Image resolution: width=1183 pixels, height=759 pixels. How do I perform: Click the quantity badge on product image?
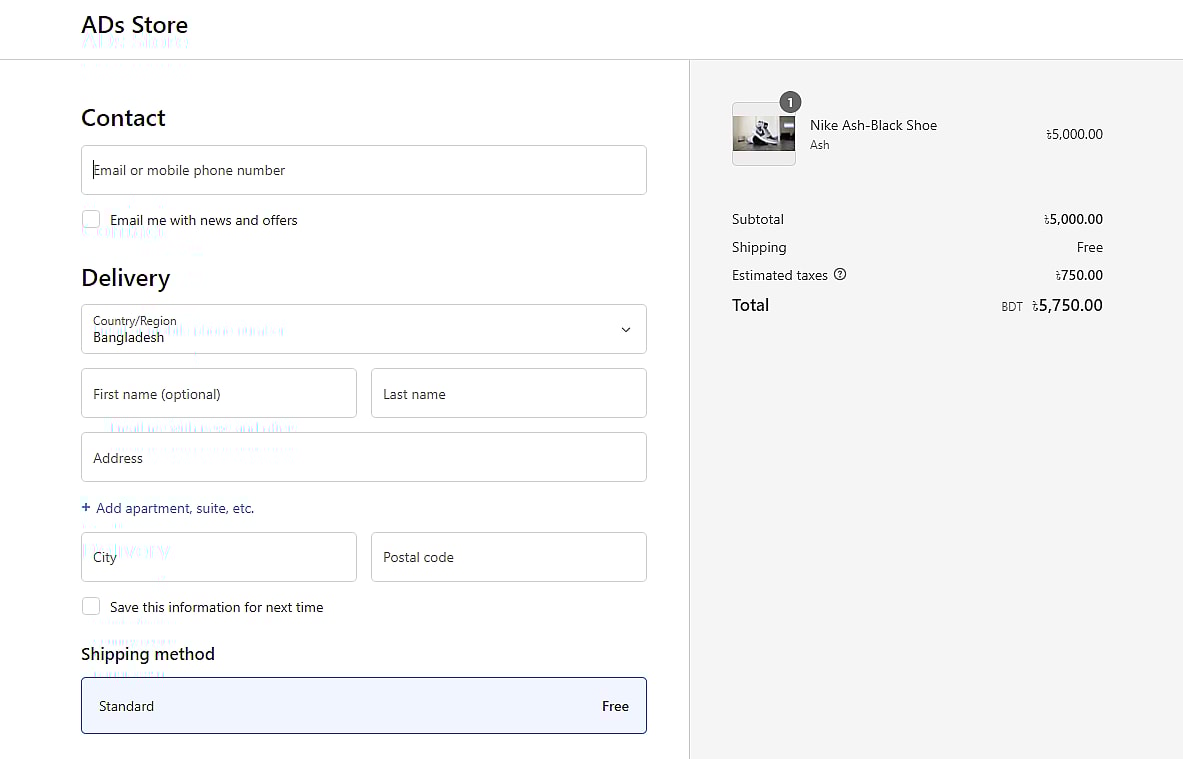(790, 103)
